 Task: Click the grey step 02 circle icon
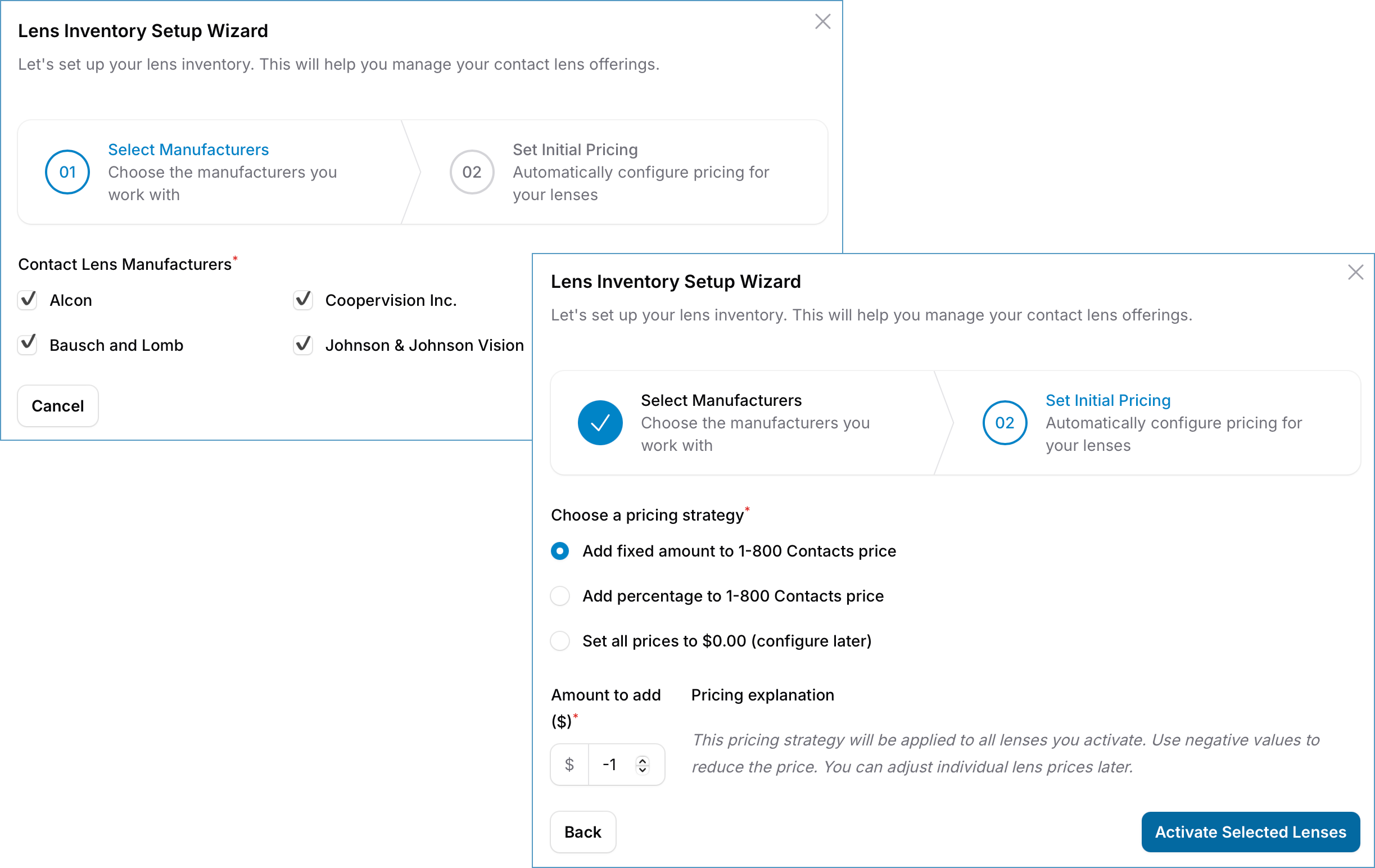(x=472, y=172)
